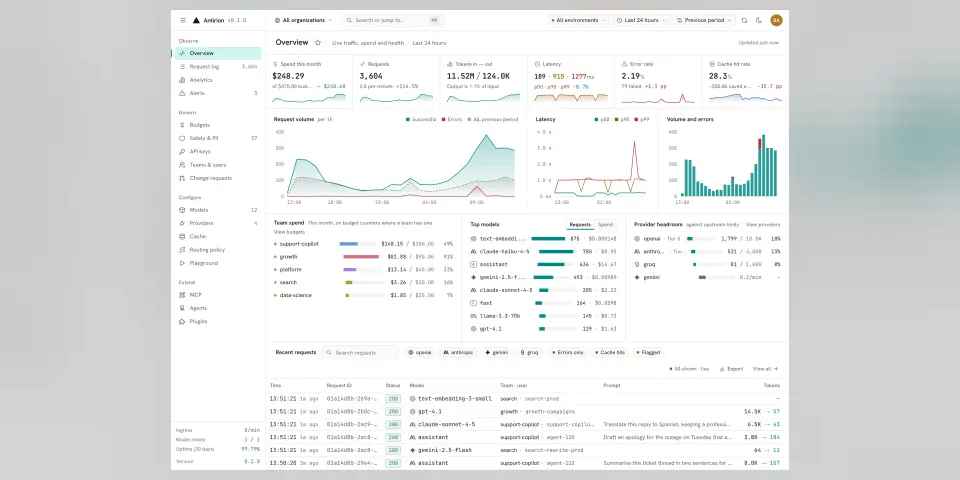Screen dimensions: 960x480
Task: Expand the All organizations dropdown
Action: [x=303, y=20]
